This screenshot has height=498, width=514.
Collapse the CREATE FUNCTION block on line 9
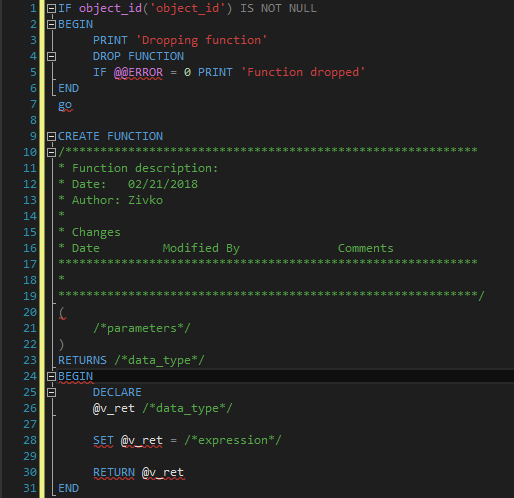coord(51,136)
